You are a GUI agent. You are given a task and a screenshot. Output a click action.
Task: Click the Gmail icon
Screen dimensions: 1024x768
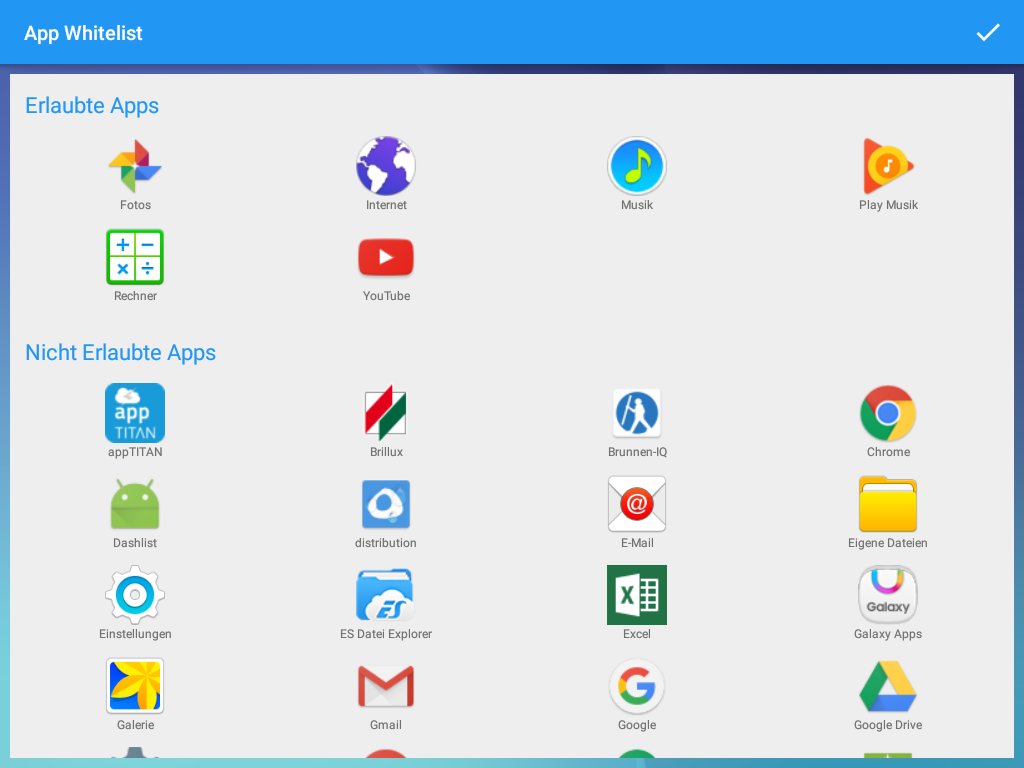[386, 686]
